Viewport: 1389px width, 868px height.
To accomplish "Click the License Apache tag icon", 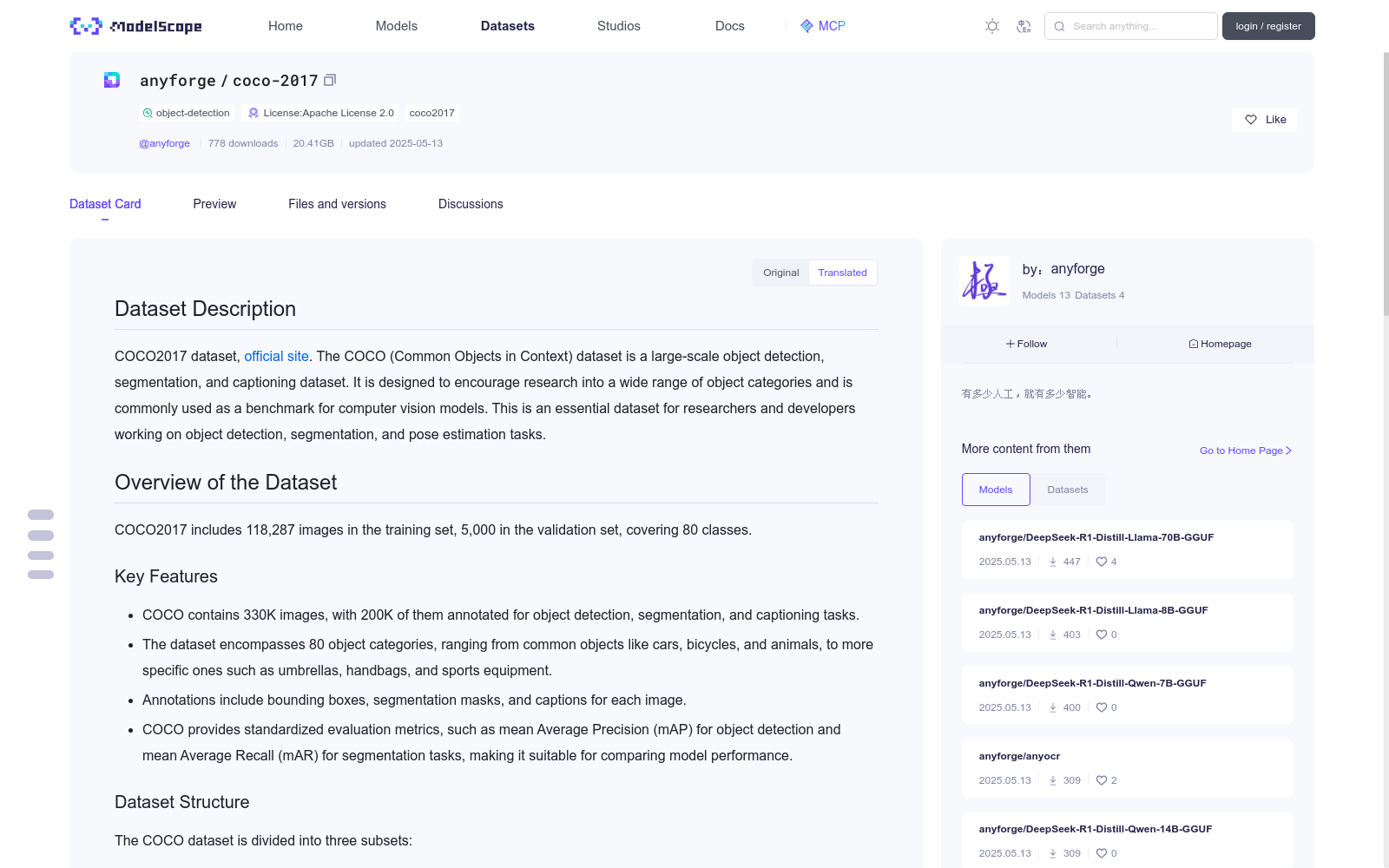I will pyautogui.click(x=253, y=113).
